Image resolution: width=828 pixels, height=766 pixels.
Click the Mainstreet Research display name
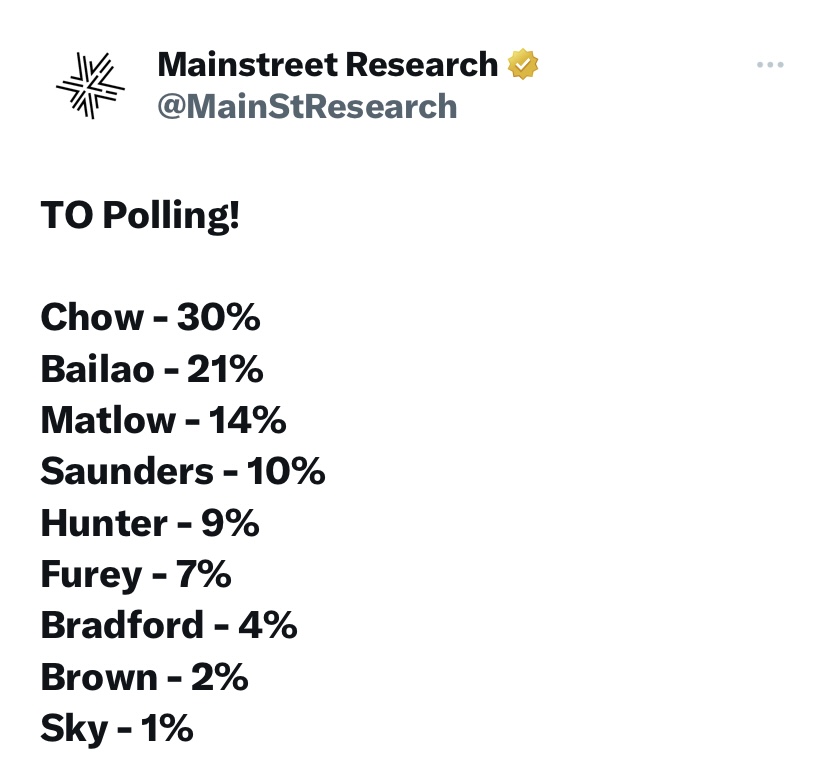pyautogui.click(x=328, y=65)
